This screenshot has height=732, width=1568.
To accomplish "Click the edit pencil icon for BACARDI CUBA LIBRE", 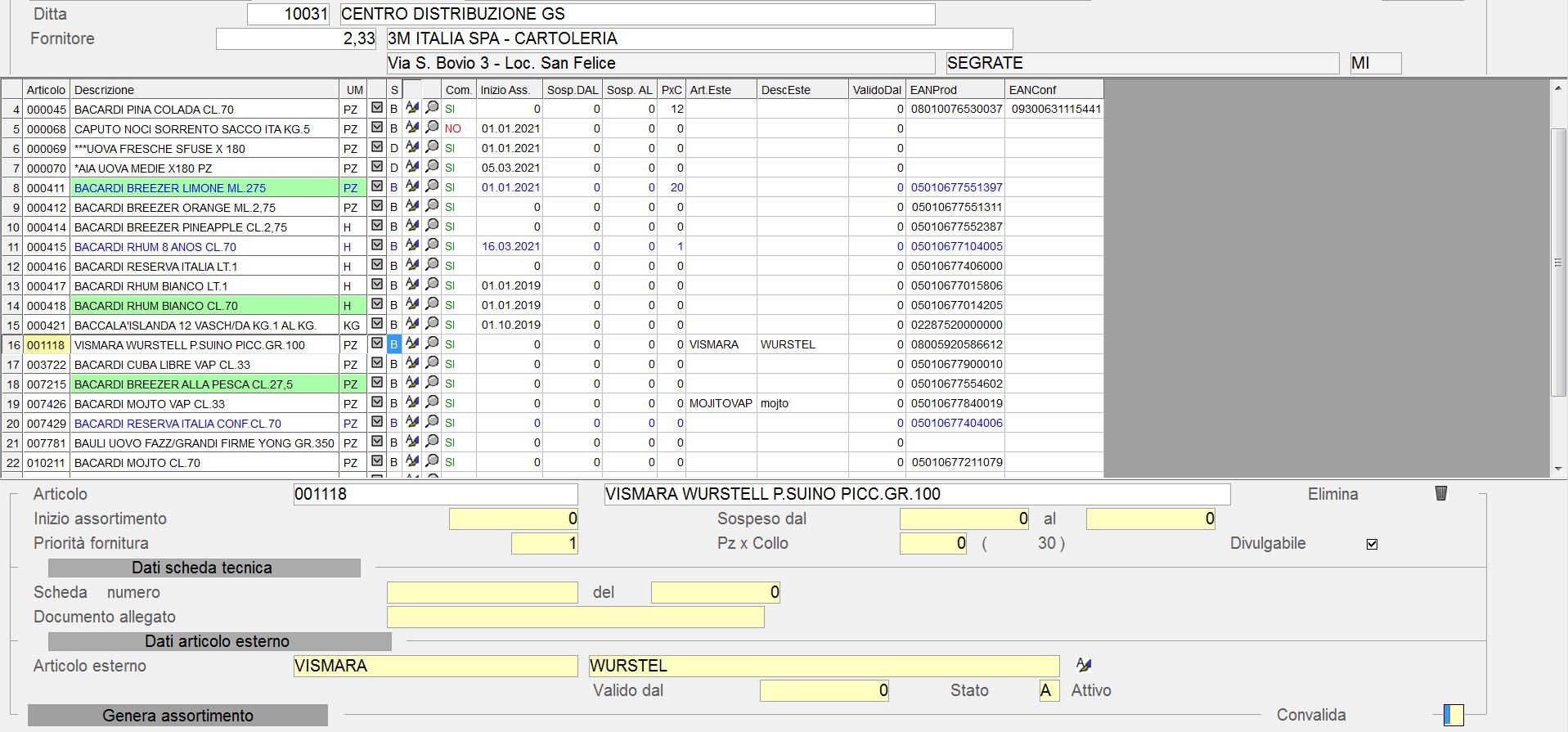I will 412,363.
